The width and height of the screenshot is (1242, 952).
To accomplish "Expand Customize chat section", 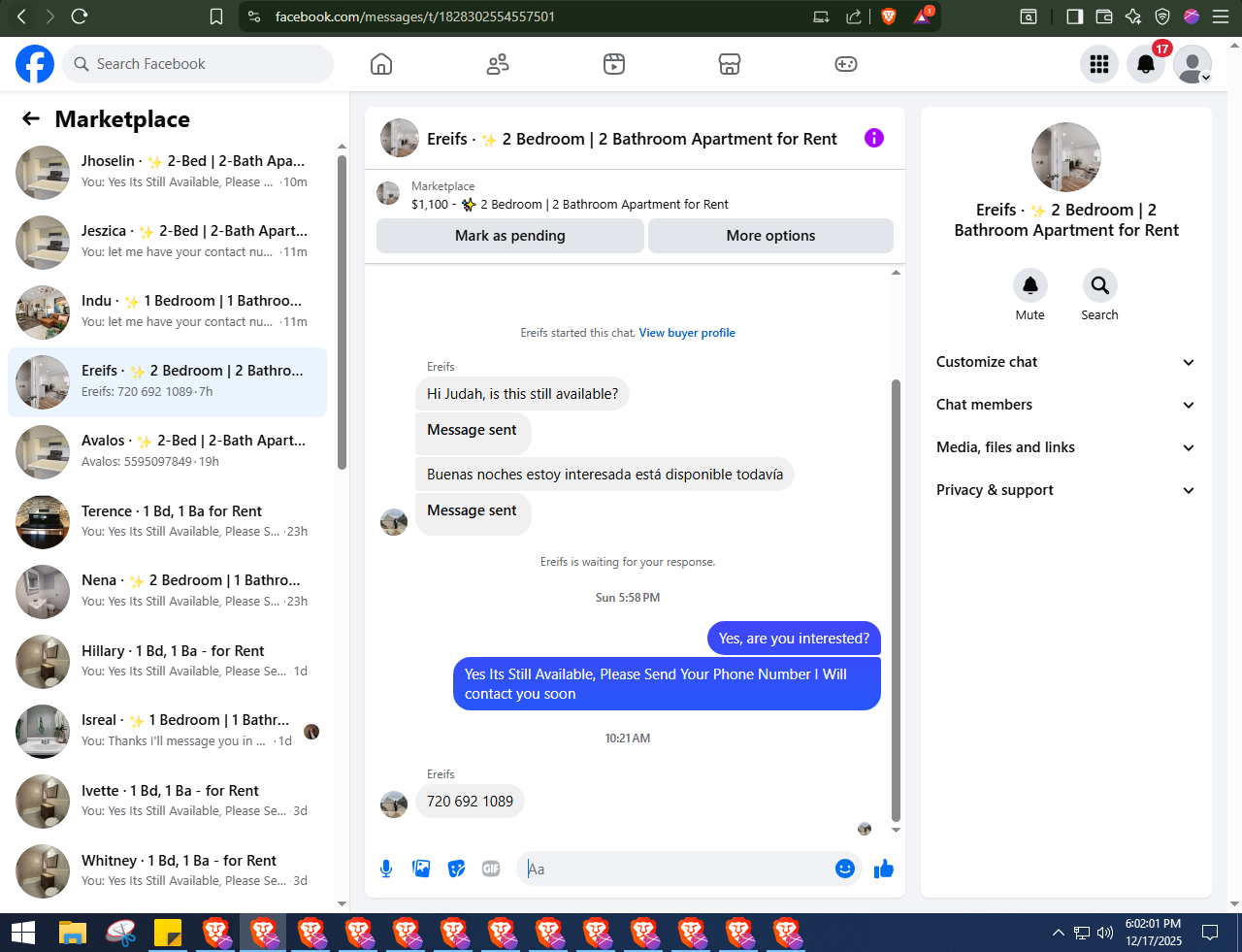I will coord(1065,362).
